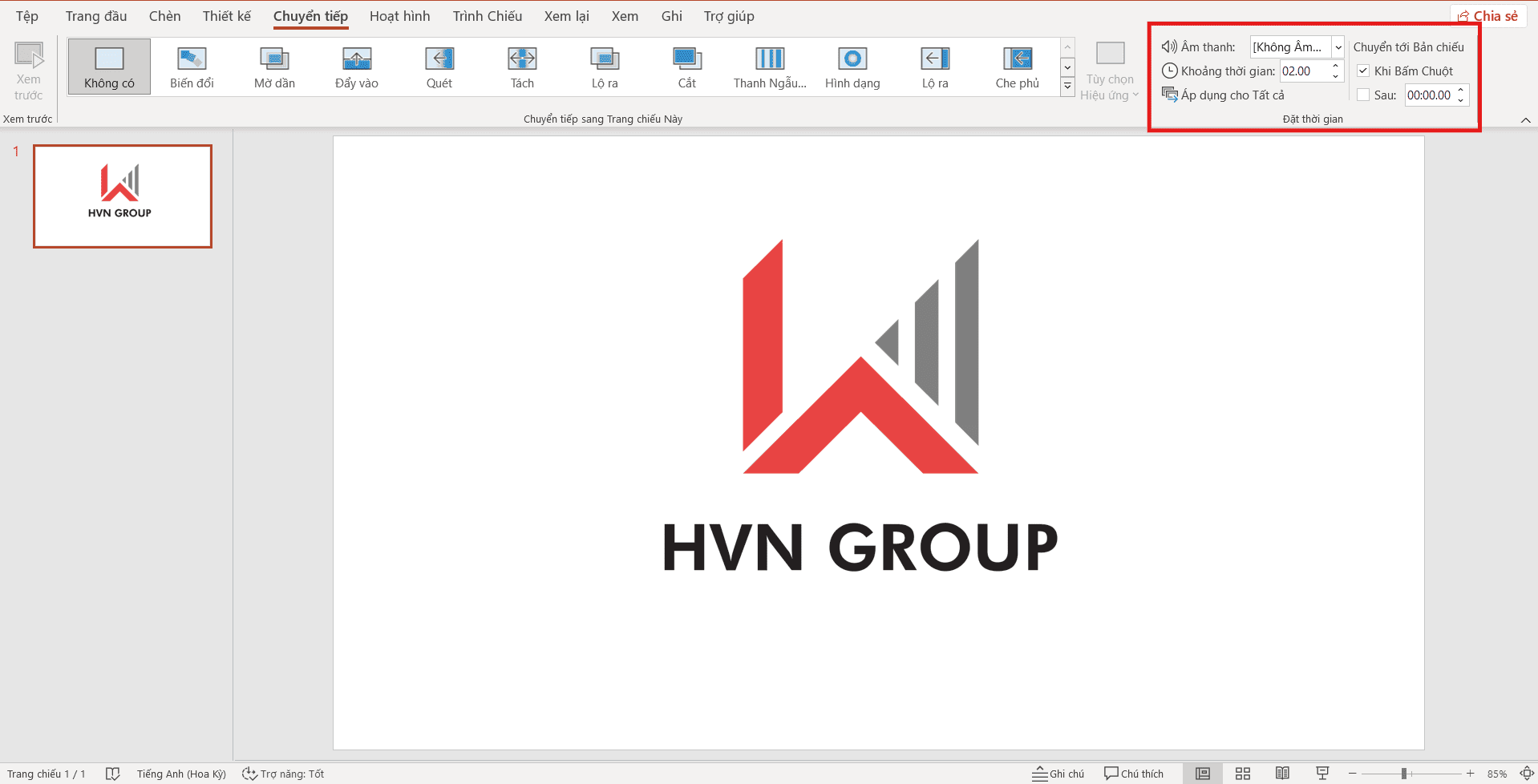Switch to the Thiết kế tab

click(226, 16)
